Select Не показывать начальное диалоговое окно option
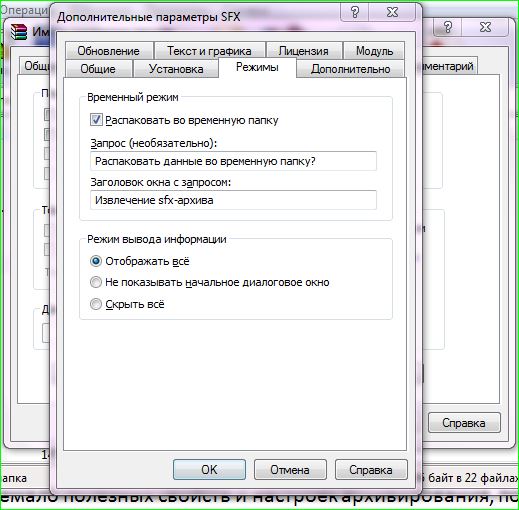The height and width of the screenshot is (510, 519). (96, 282)
